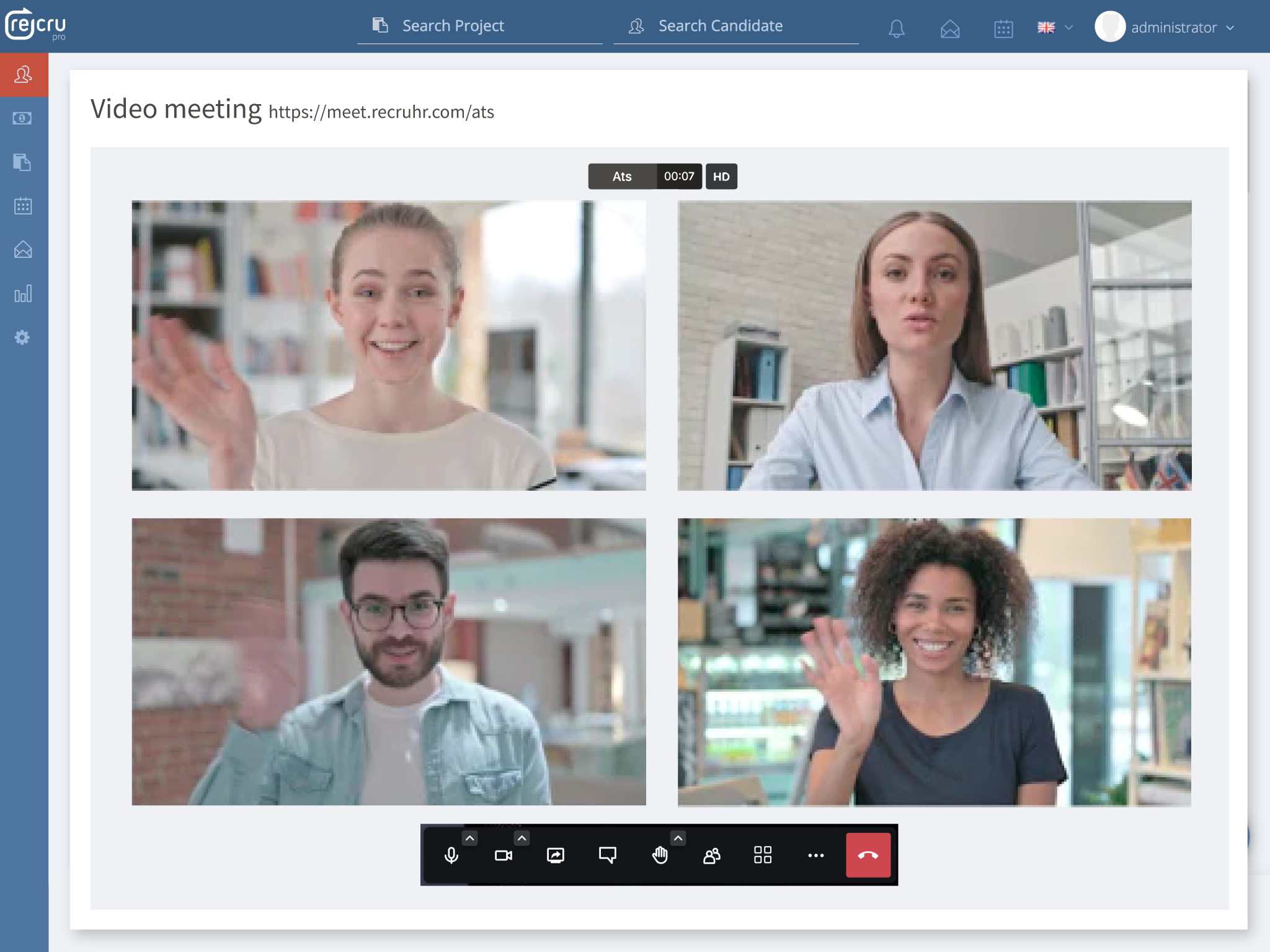
Task: Open the chat panel icon
Action: click(x=607, y=855)
